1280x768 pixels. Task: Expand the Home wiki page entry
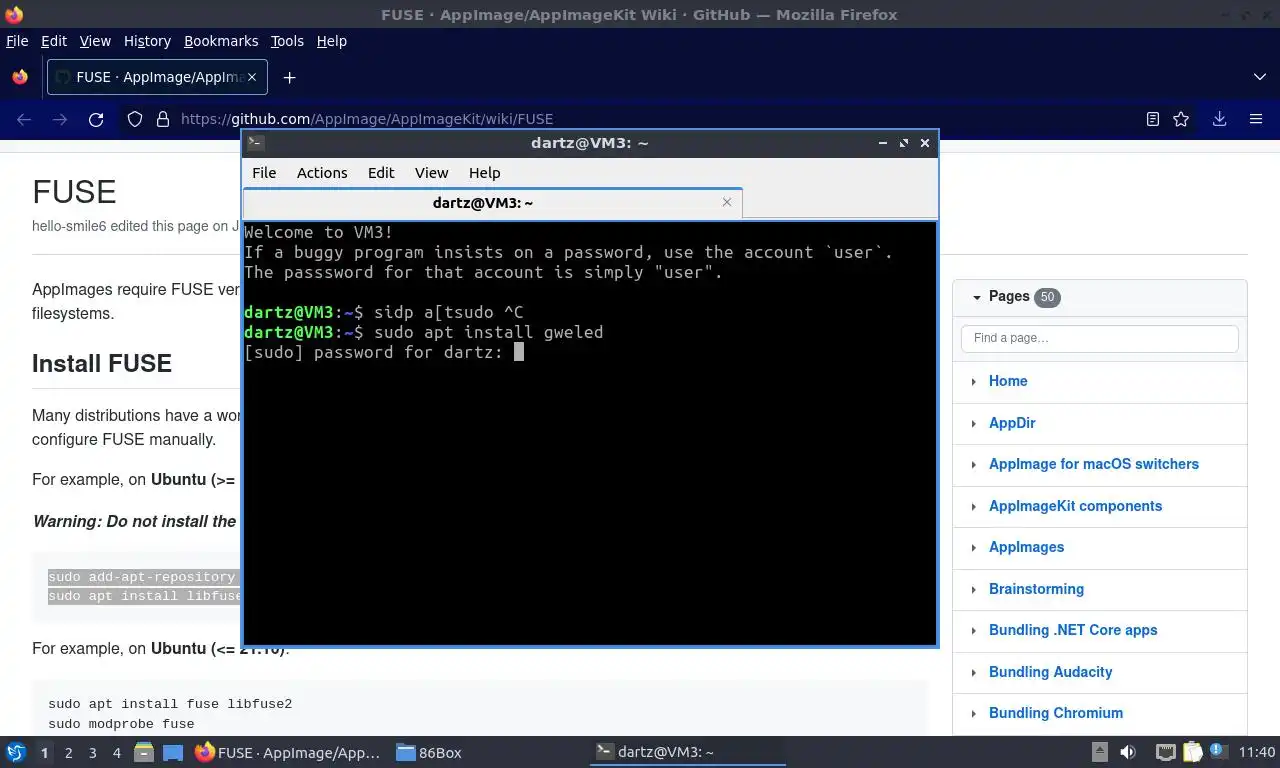click(x=974, y=381)
